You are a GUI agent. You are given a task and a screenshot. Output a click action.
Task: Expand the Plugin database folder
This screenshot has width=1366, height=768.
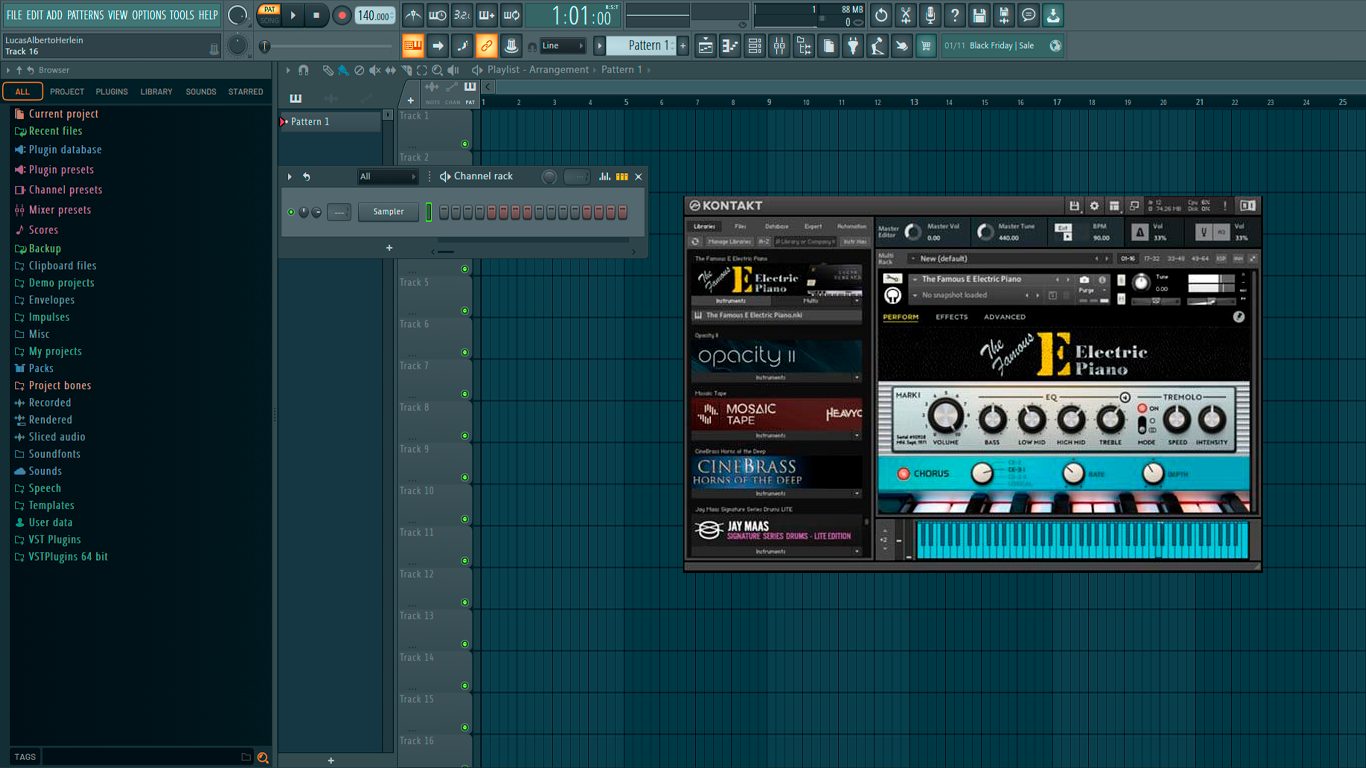[65, 150]
